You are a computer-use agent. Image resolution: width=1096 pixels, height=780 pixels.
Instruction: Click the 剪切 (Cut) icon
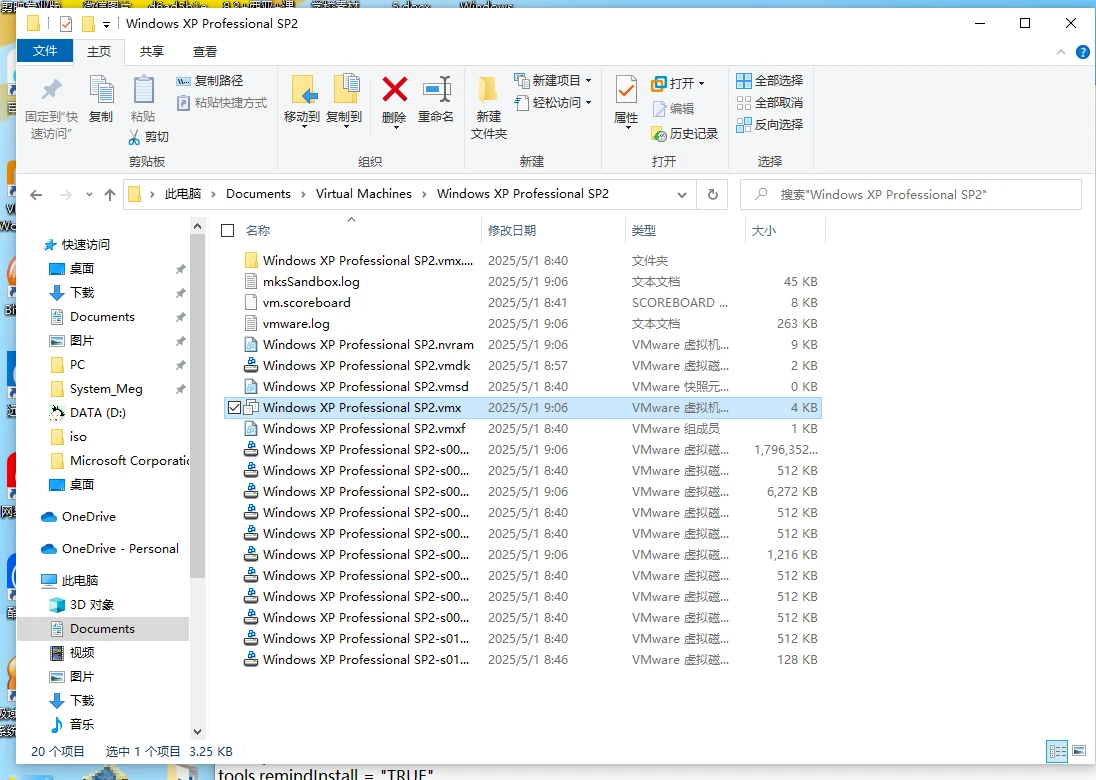point(152,136)
